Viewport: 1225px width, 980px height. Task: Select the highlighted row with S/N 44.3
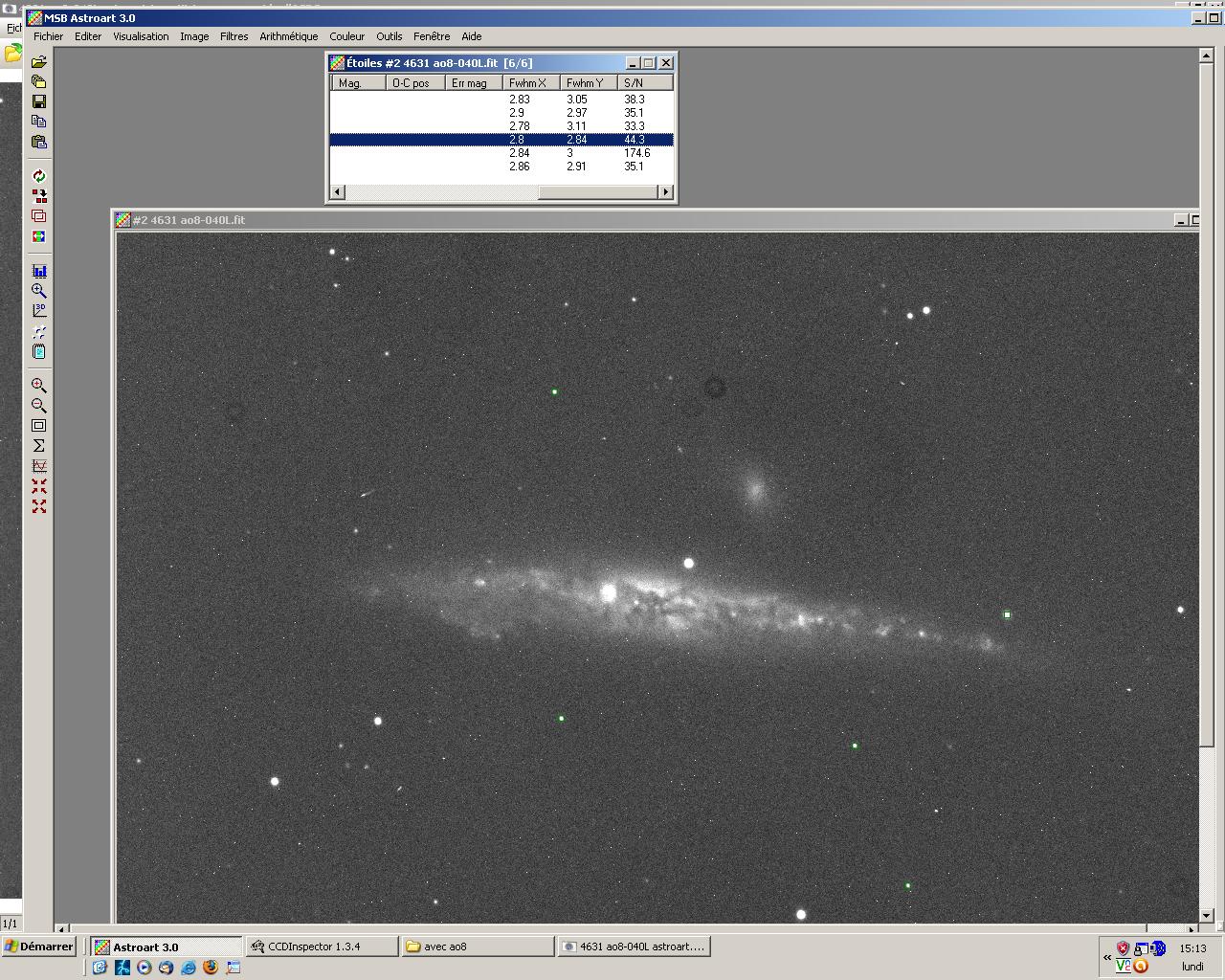(x=502, y=140)
